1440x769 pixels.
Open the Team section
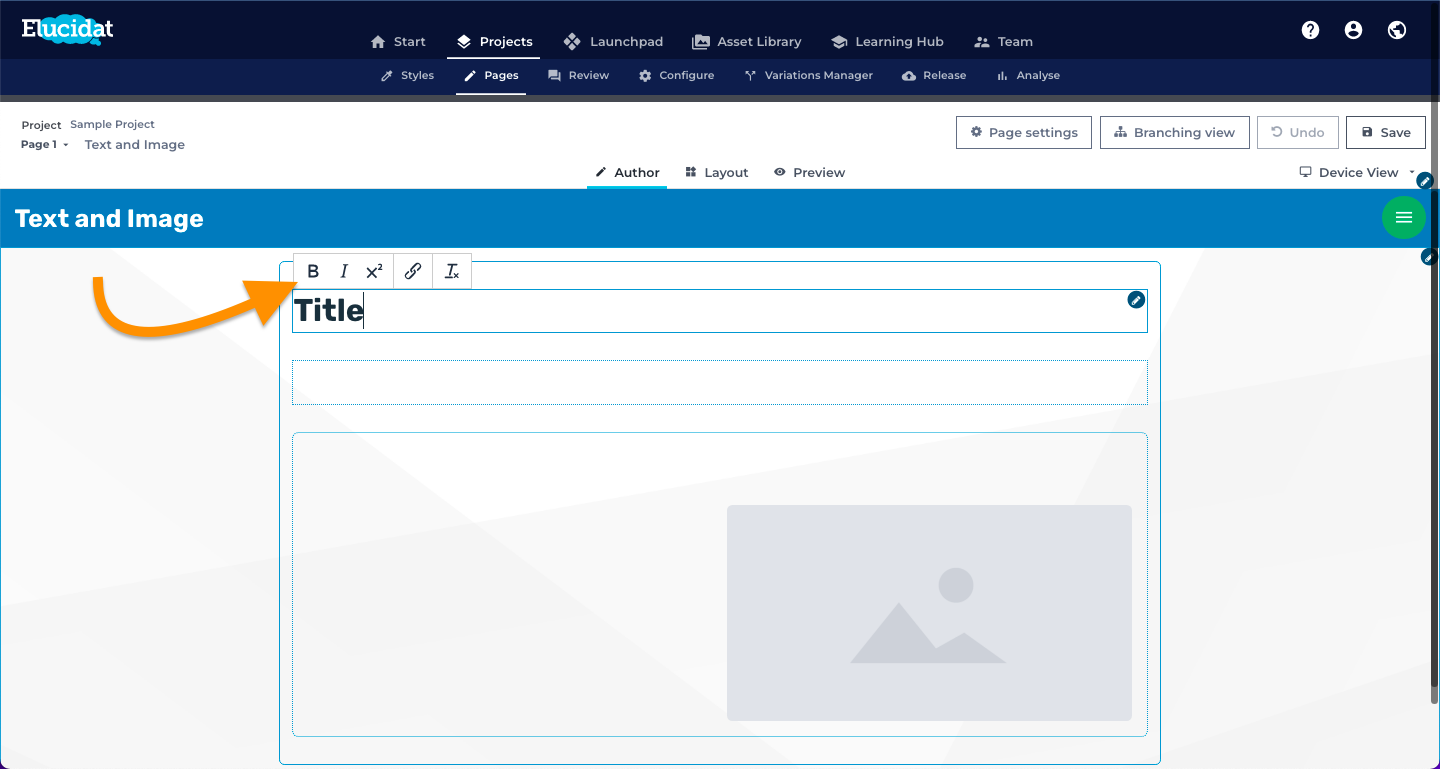click(1003, 41)
